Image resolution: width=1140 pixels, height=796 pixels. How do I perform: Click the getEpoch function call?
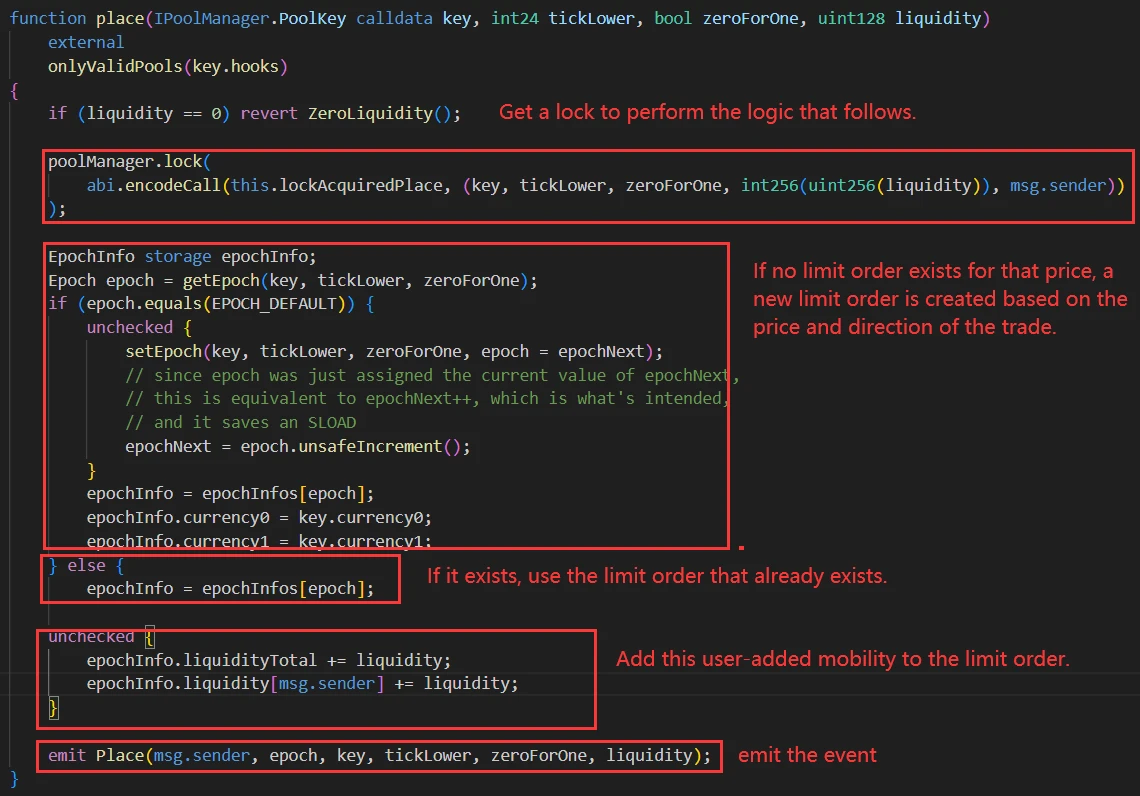(x=216, y=280)
